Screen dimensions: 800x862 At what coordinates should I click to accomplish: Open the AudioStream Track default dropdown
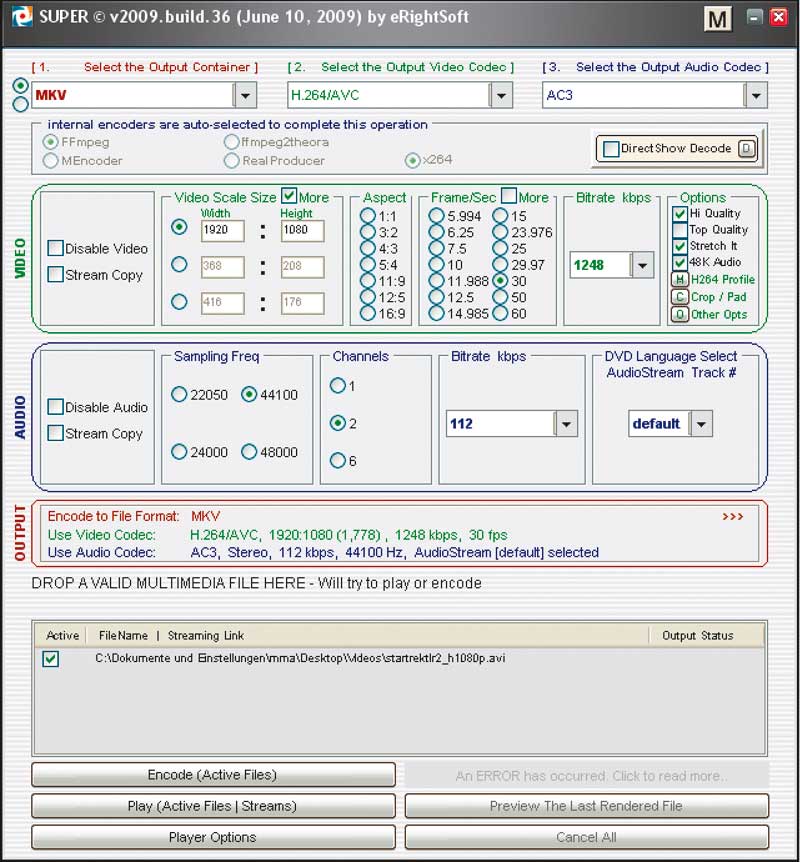click(701, 424)
